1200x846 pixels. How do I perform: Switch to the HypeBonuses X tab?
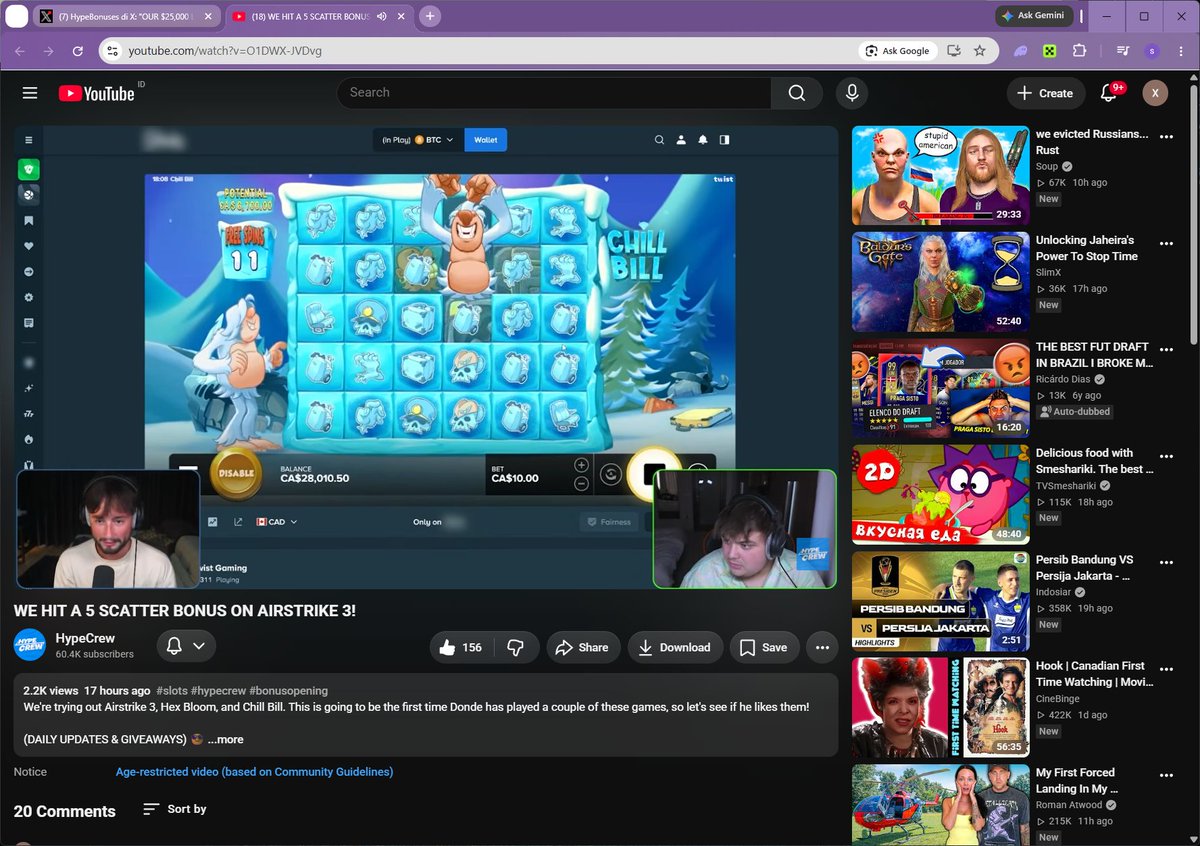[x=125, y=16]
